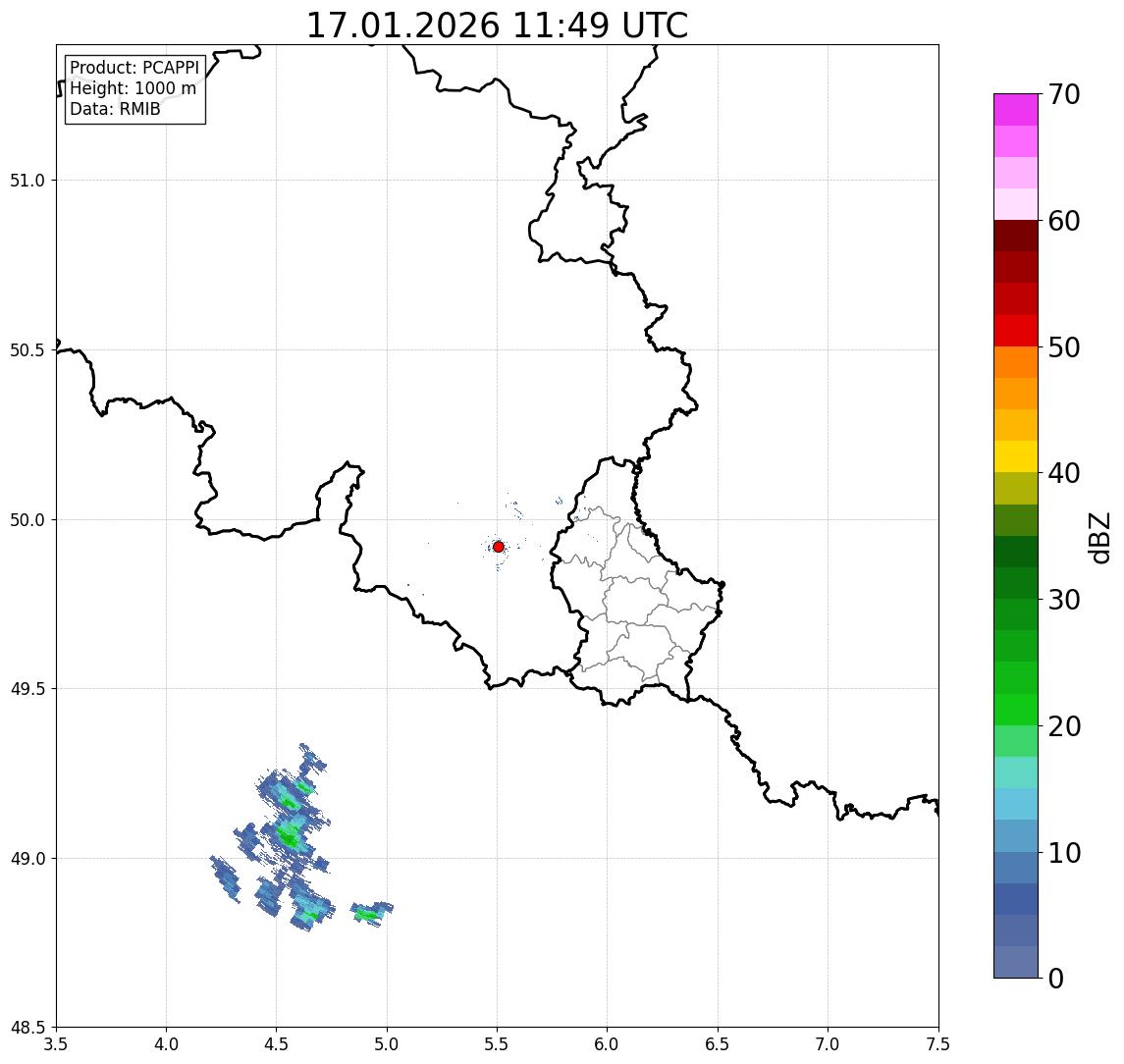Click the red radar location marker

(499, 547)
